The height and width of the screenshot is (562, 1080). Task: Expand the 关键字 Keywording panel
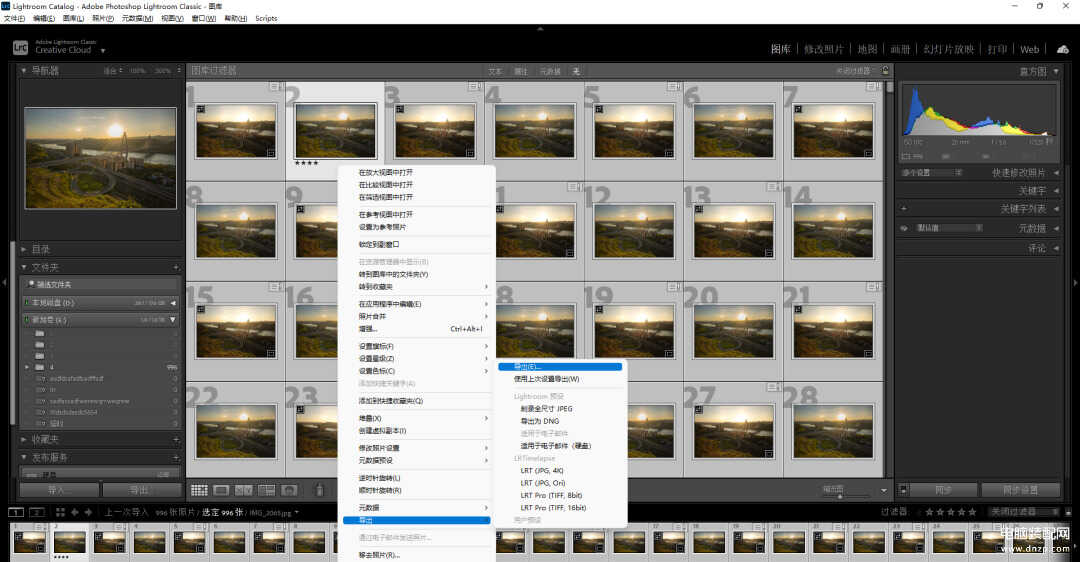pos(1057,191)
